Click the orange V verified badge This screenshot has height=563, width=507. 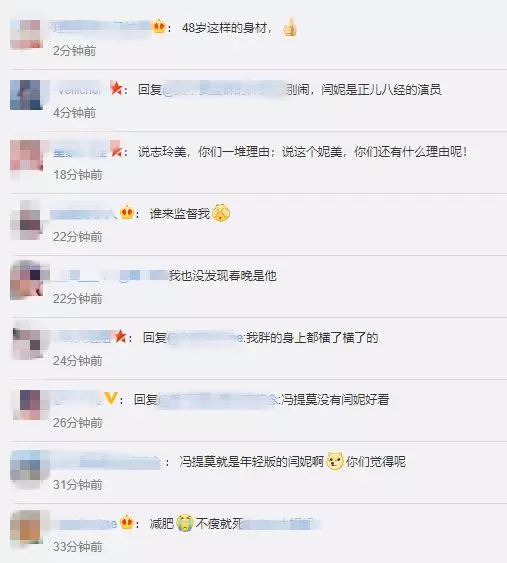click(111, 398)
